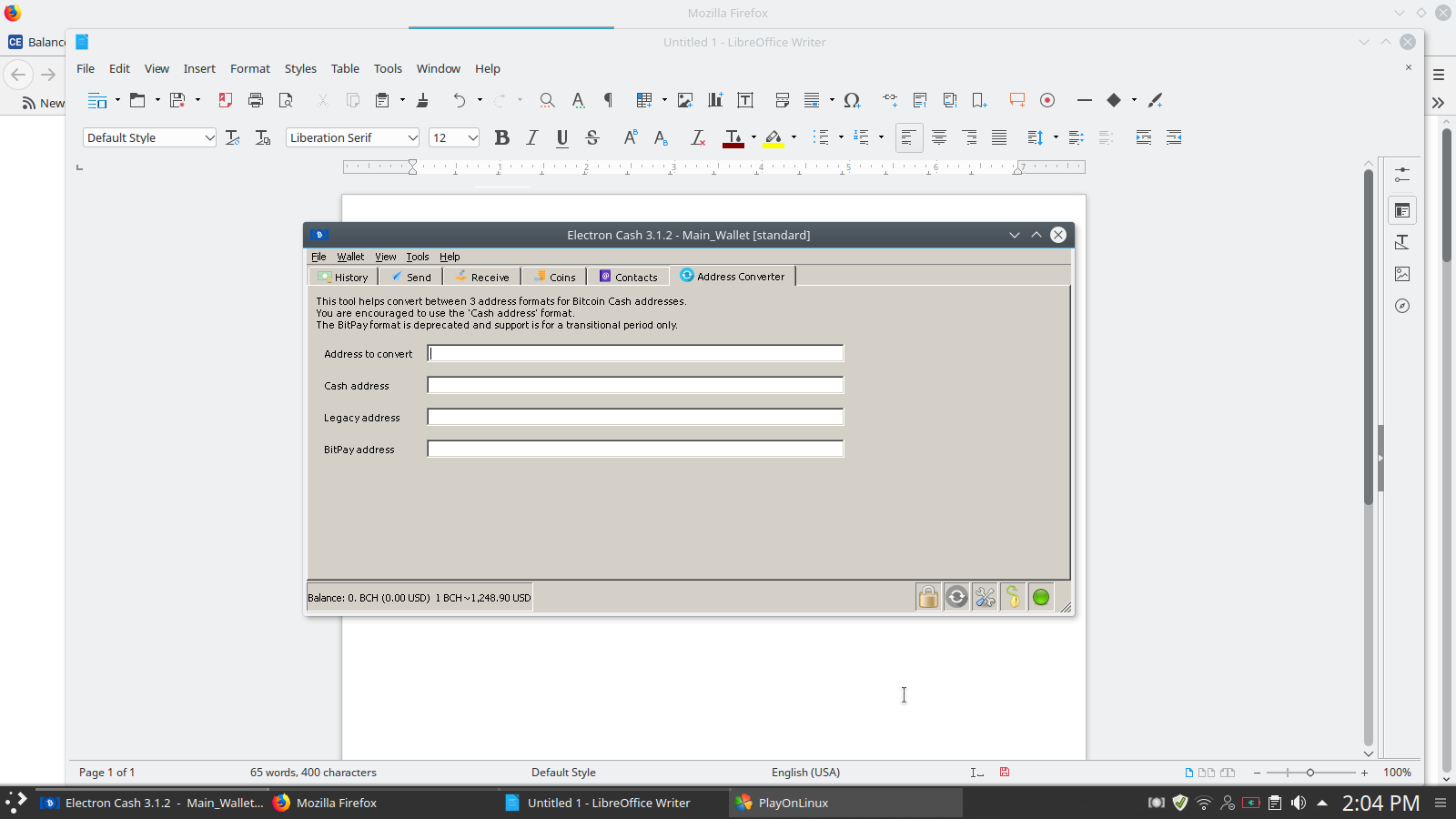Expand the Paste options dropdown arrow

(x=402, y=100)
